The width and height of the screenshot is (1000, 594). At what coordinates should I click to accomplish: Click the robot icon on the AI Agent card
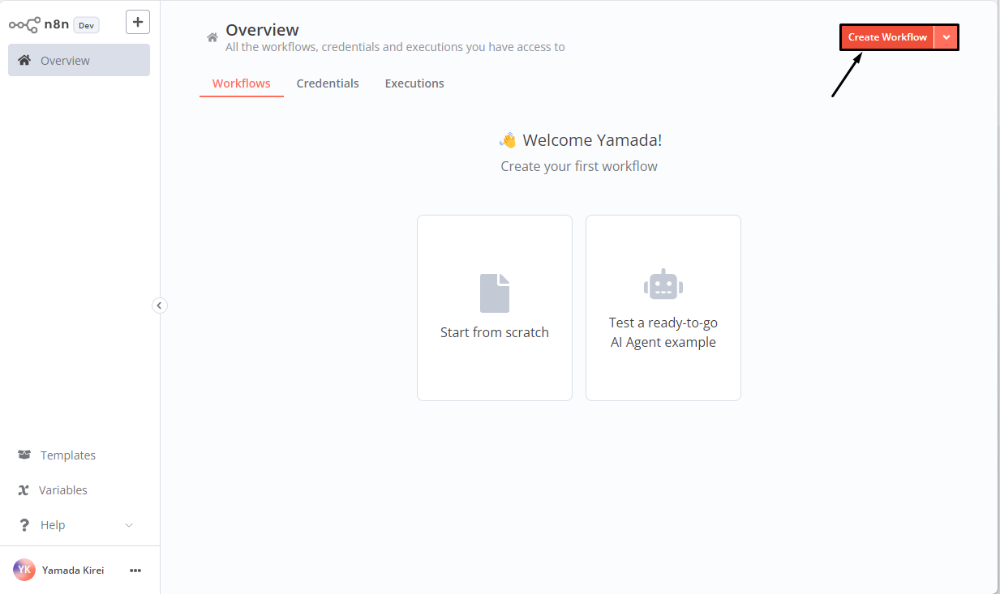click(663, 284)
